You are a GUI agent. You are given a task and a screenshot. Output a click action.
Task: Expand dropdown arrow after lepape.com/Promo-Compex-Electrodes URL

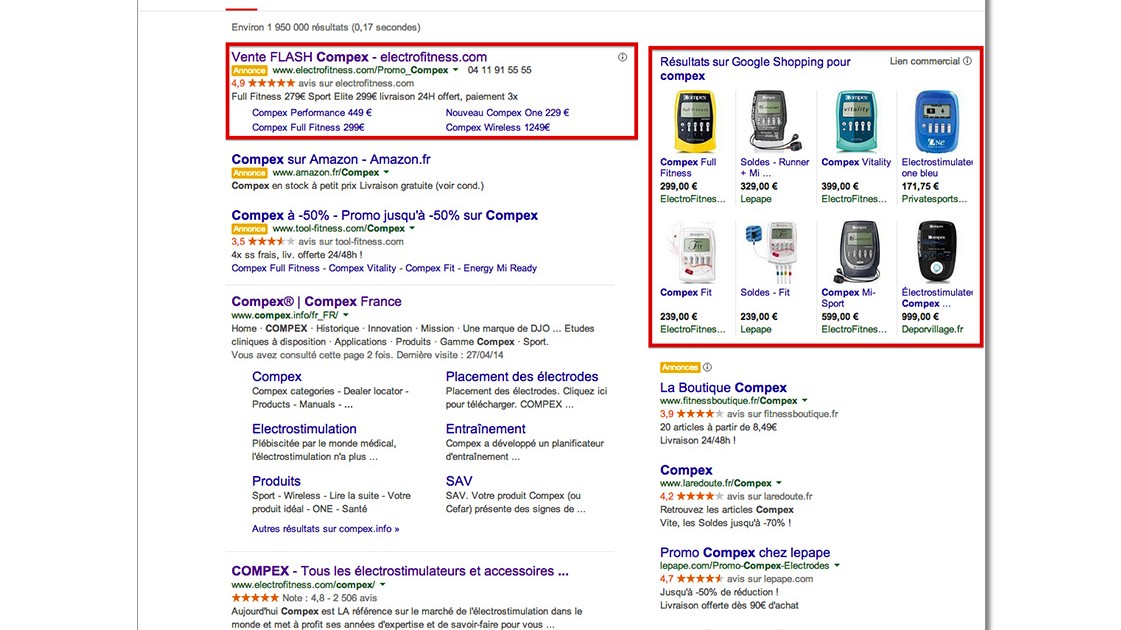(x=836, y=566)
